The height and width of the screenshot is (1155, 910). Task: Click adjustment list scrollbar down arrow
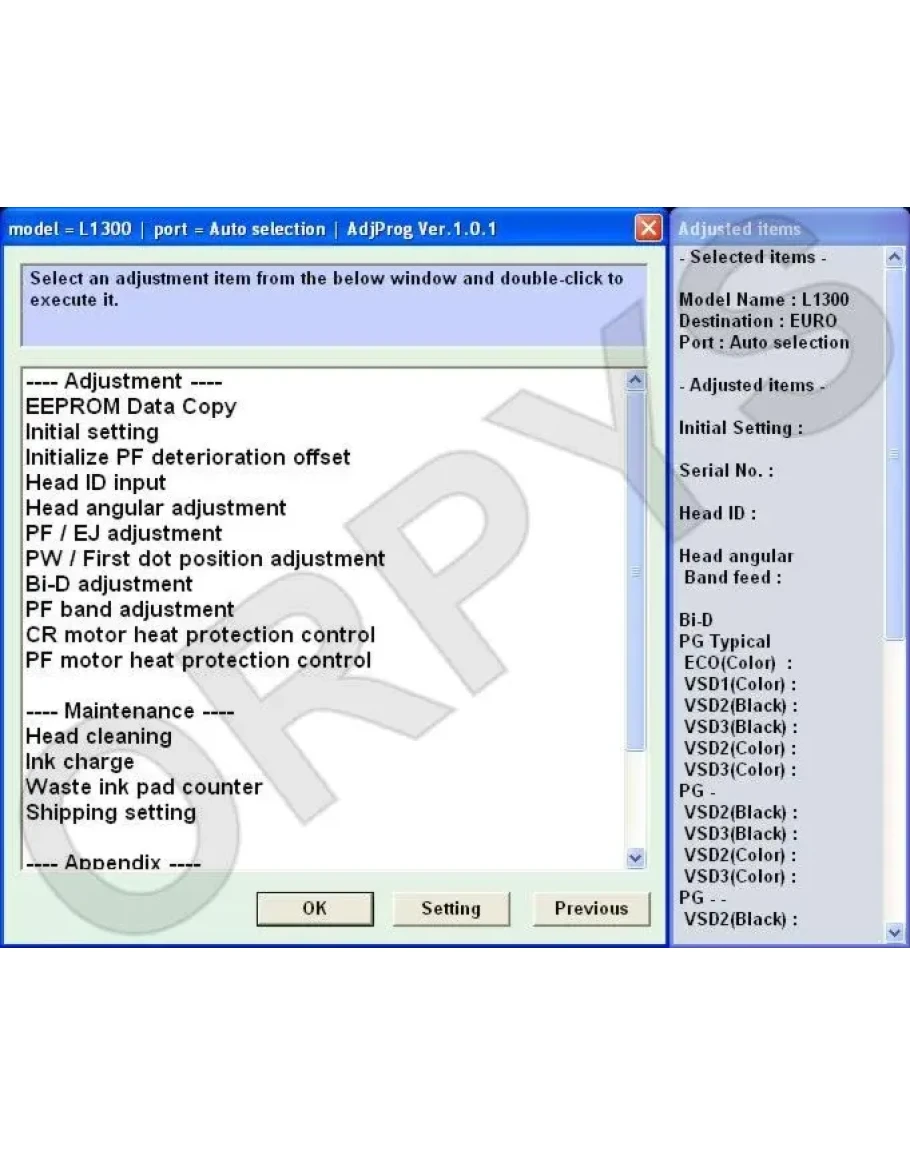[x=635, y=857]
